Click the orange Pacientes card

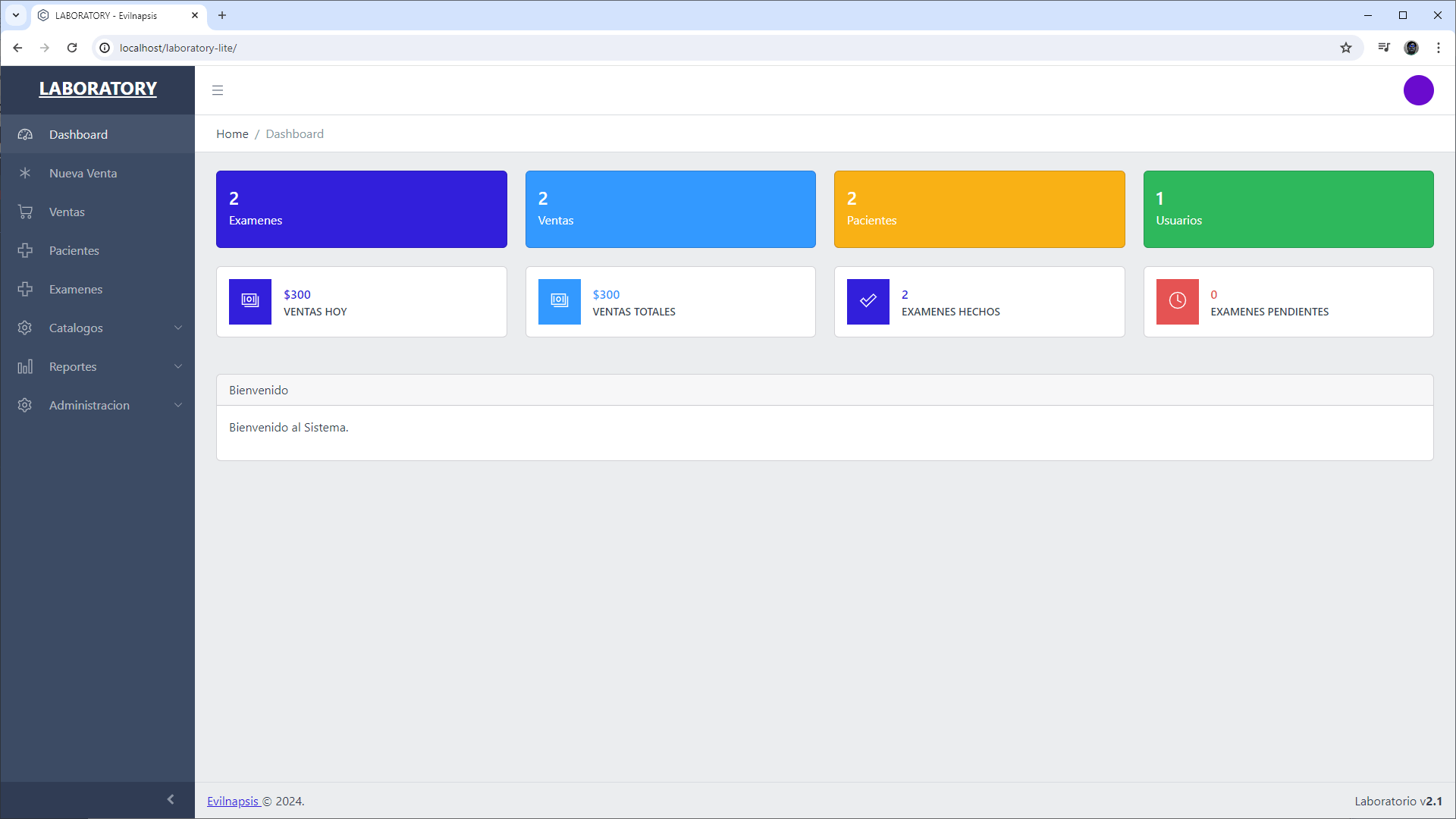(979, 209)
